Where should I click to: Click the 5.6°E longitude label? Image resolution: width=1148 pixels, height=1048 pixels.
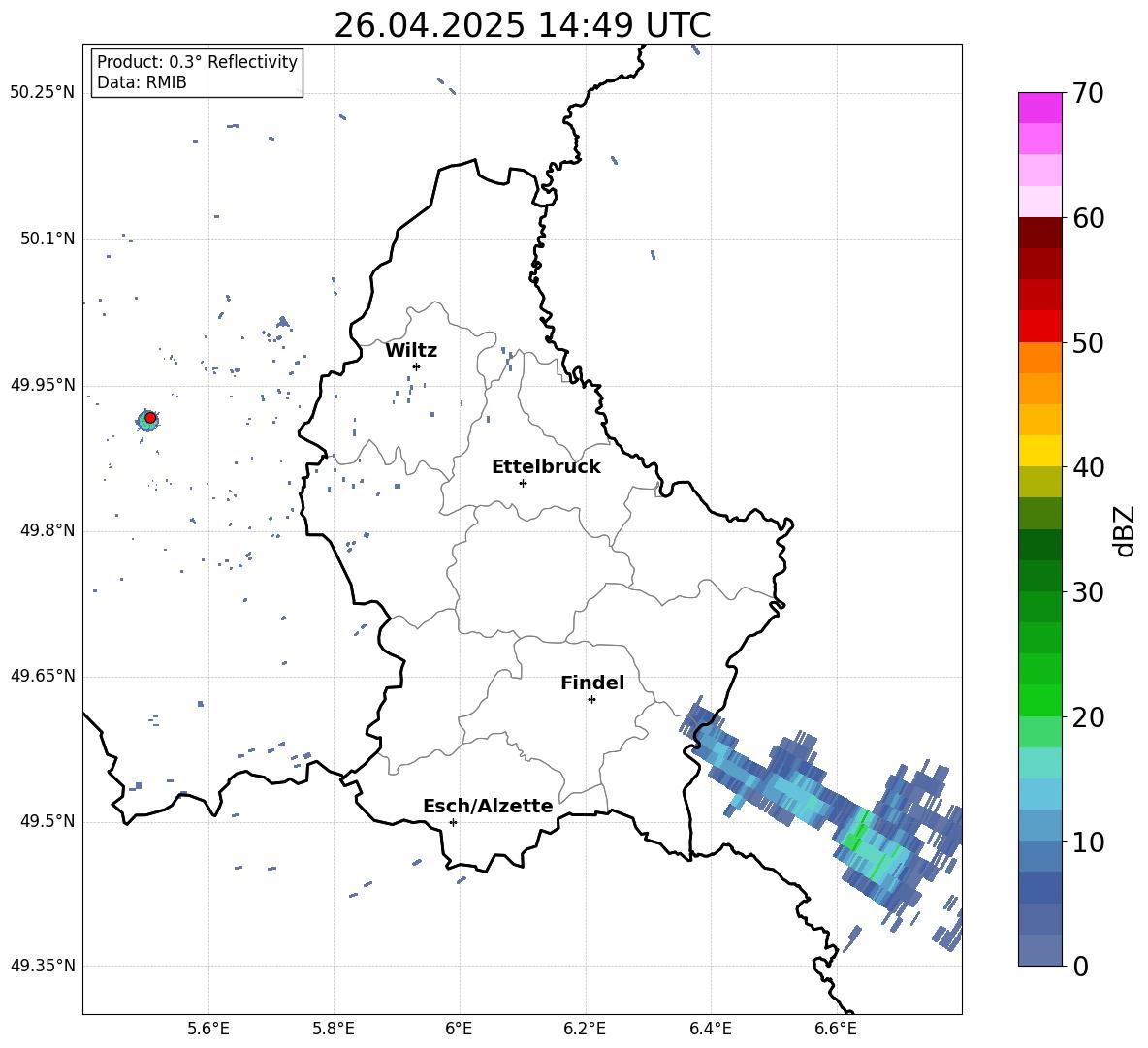[208, 1029]
